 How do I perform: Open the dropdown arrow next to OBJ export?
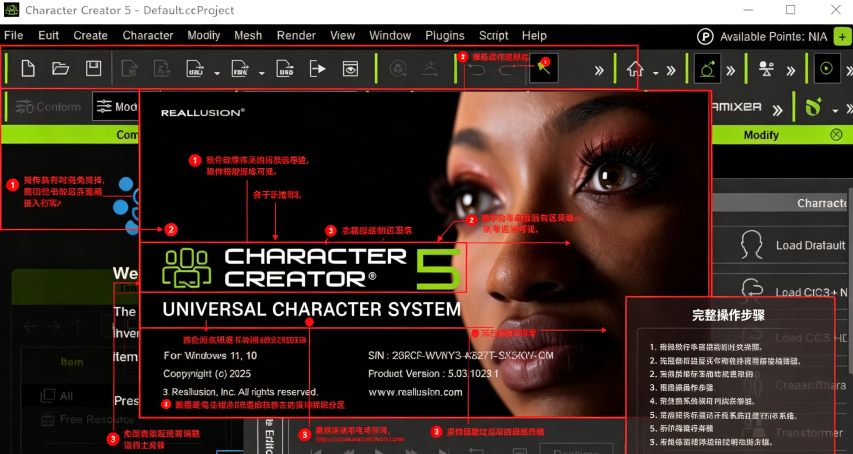(217, 73)
